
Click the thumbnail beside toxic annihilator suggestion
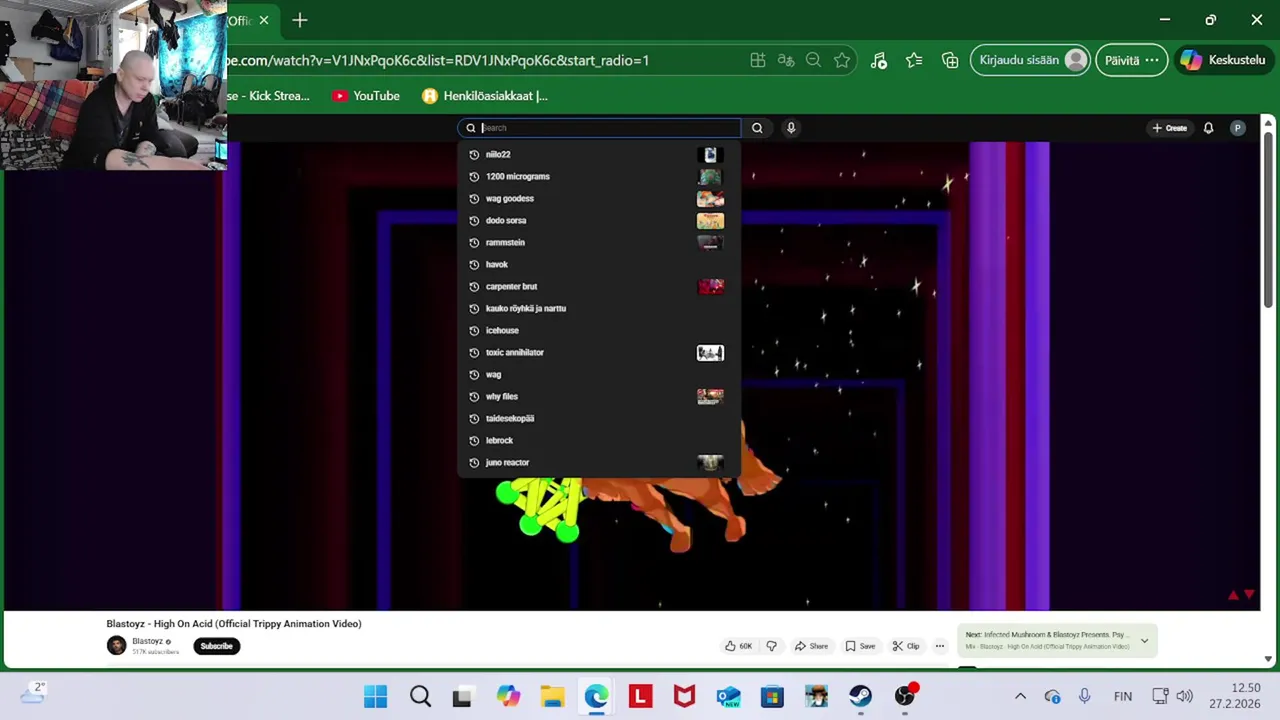710,353
